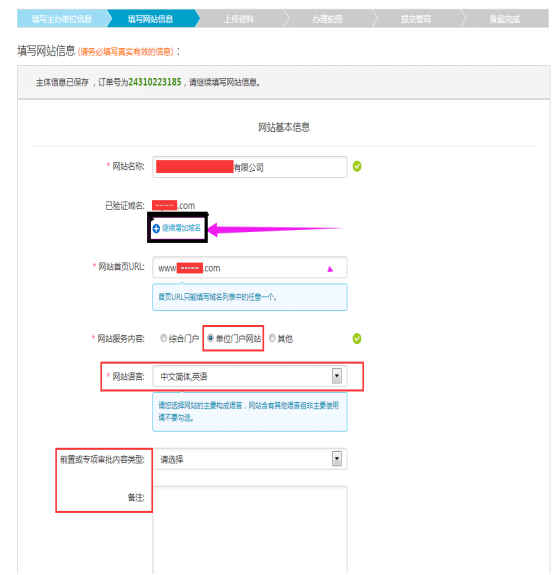
Task: Go to the 填写主办单位信息 step tab
Action: (62, 19)
